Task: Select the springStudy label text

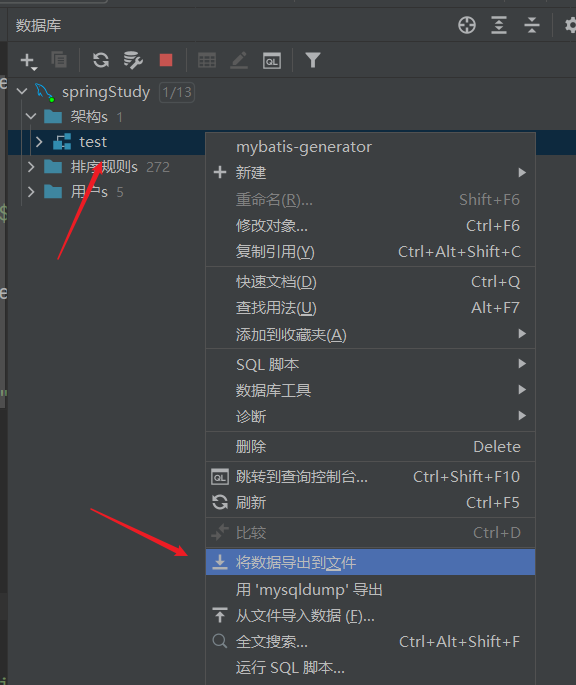Action: pyautogui.click(x=106, y=92)
